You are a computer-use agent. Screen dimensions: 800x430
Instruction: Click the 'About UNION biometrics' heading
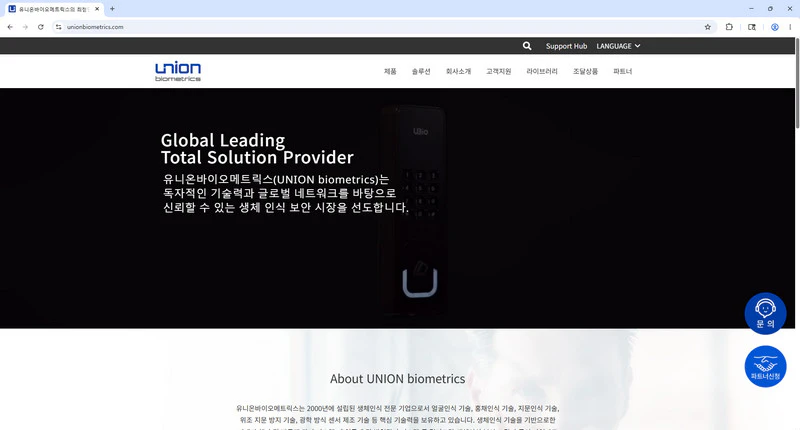point(397,379)
